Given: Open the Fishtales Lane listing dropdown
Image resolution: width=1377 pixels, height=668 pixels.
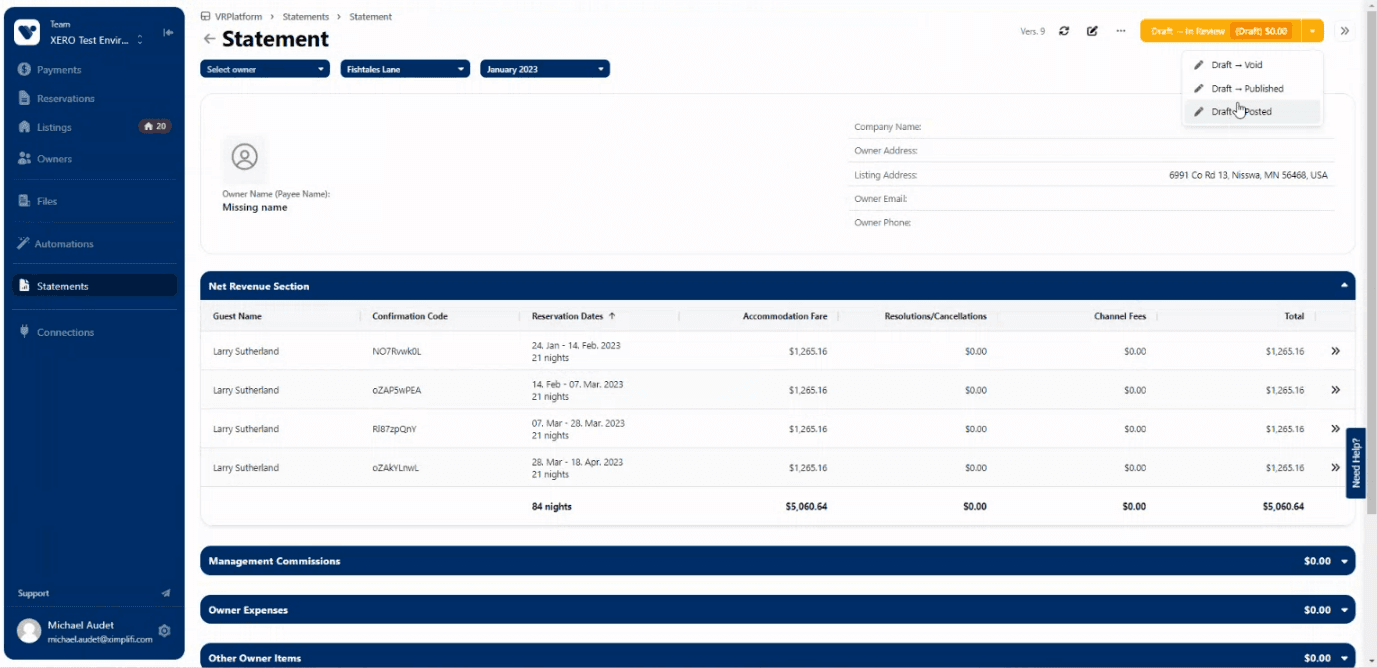Looking at the screenshot, I should pyautogui.click(x=404, y=68).
